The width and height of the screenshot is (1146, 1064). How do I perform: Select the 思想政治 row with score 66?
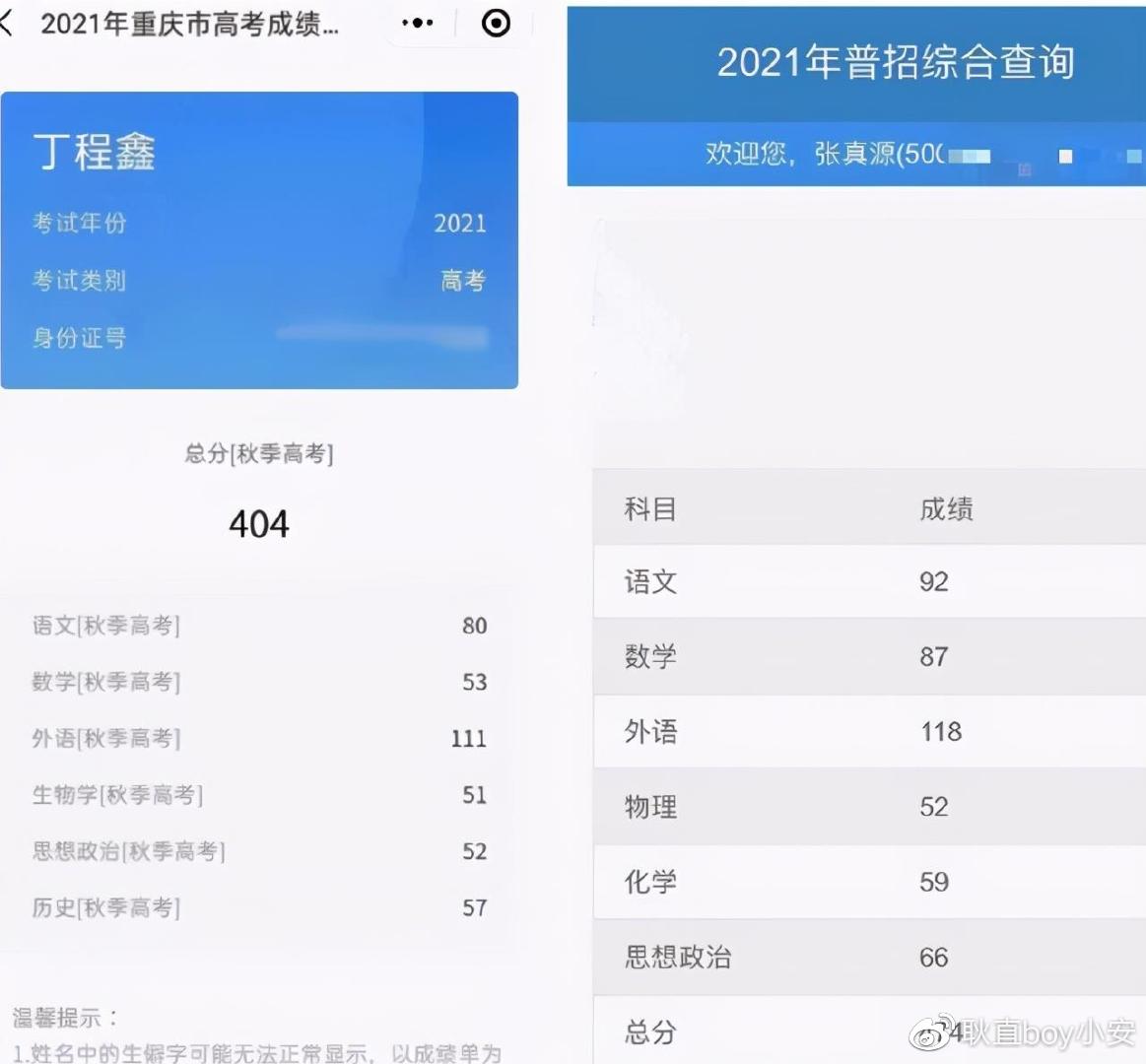coord(867,958)
